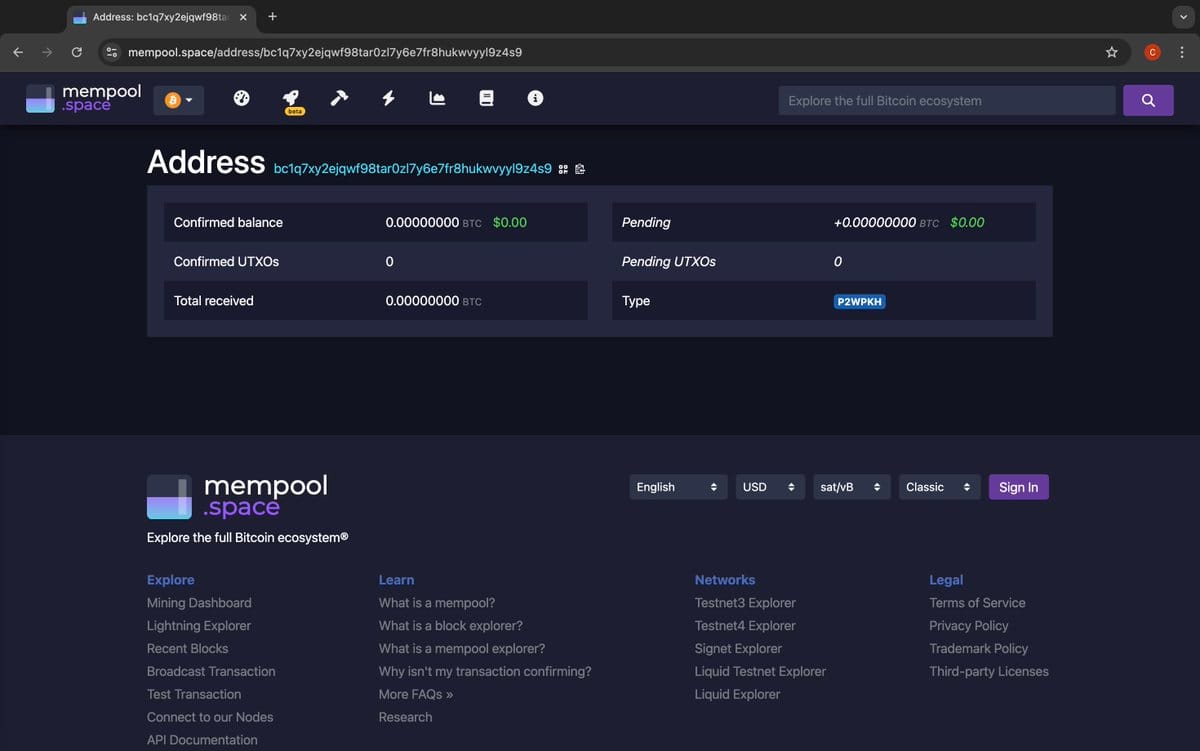Open the USD currency dropdown
This screenshot has width=1200, height=751.
tap(770, 487)
